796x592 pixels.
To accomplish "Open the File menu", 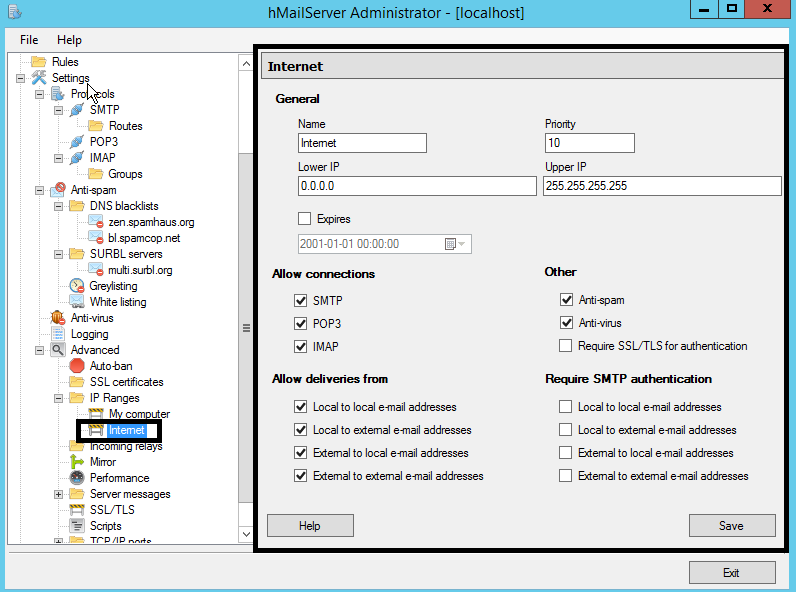I will [29, 40].
